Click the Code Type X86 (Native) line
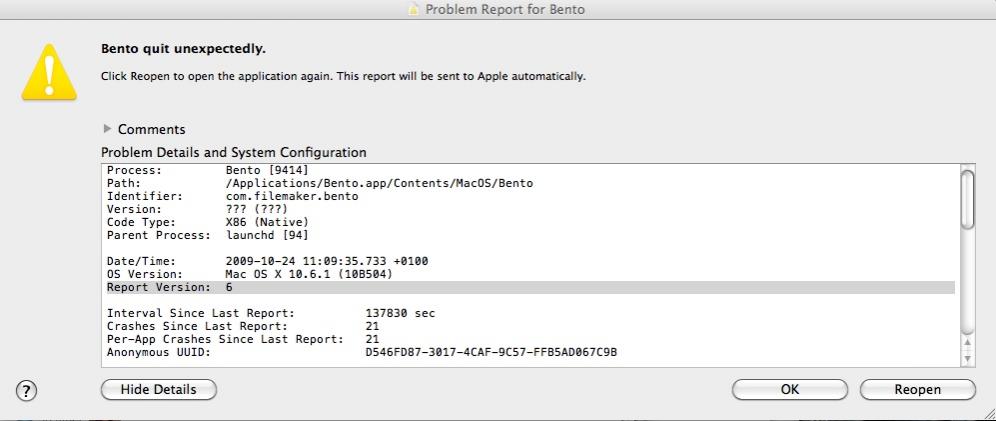The image size is (996, 421). (208, 222)
